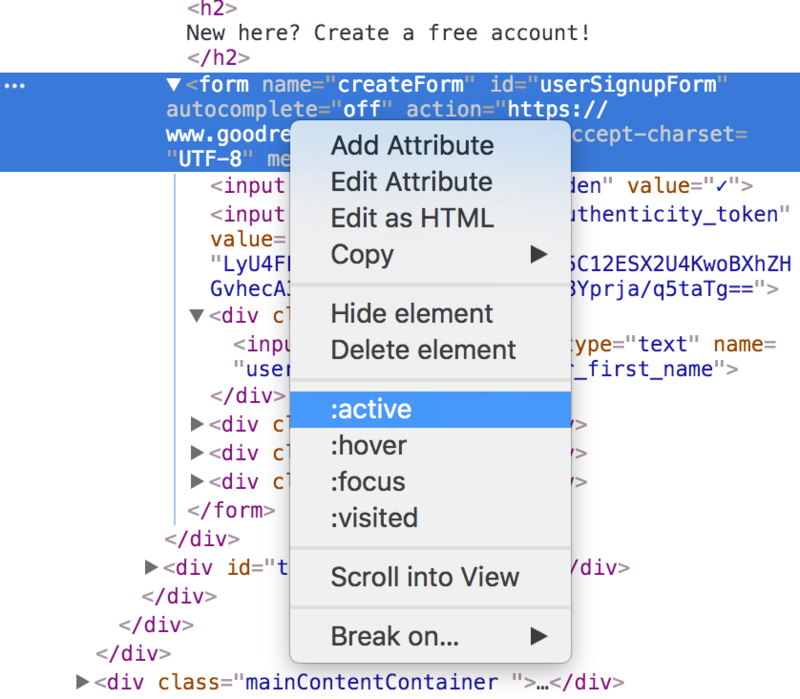Choose Add Attribute from the context menu
The image size is (800, 699).
coord(411,145)
